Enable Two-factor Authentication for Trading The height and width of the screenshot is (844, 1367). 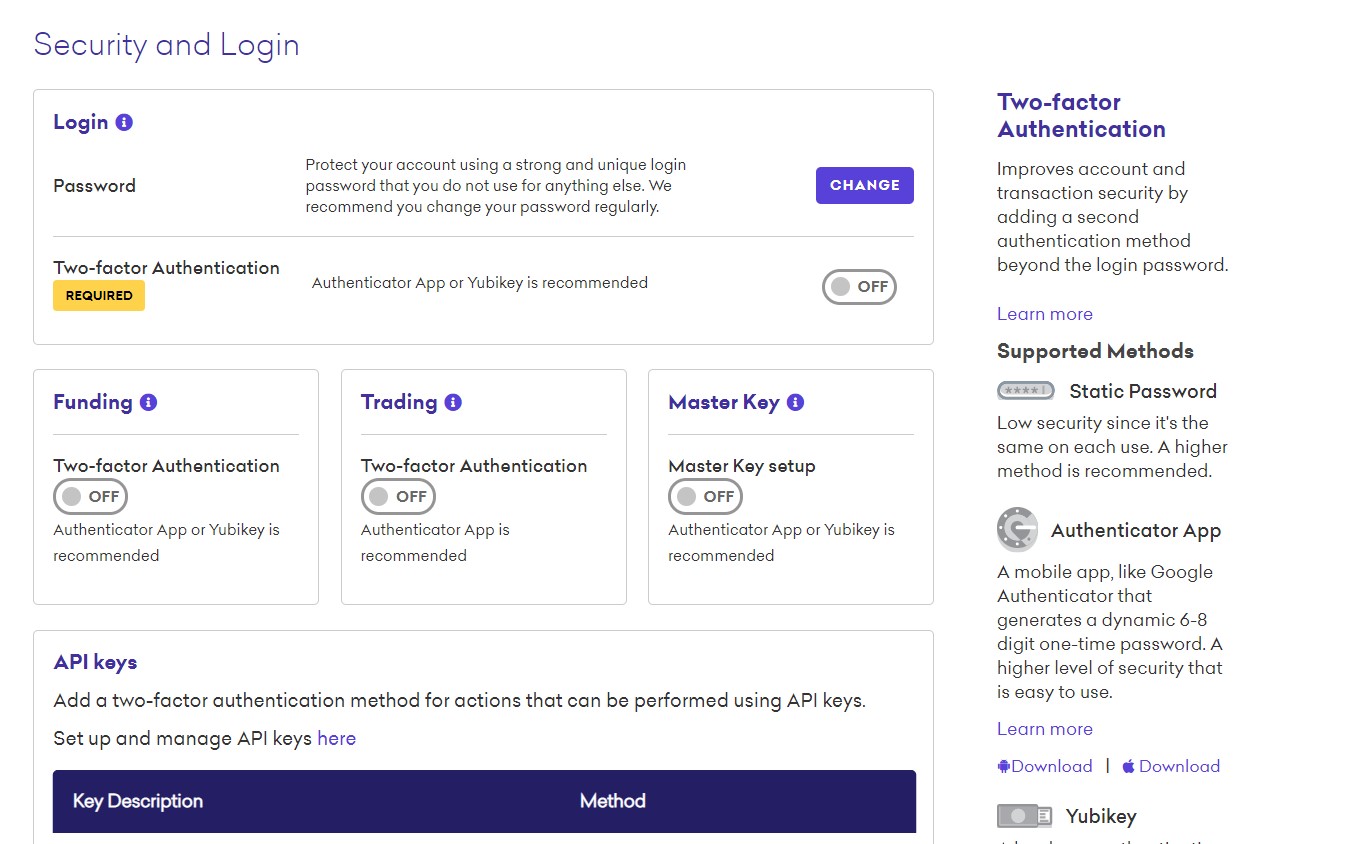398,496
